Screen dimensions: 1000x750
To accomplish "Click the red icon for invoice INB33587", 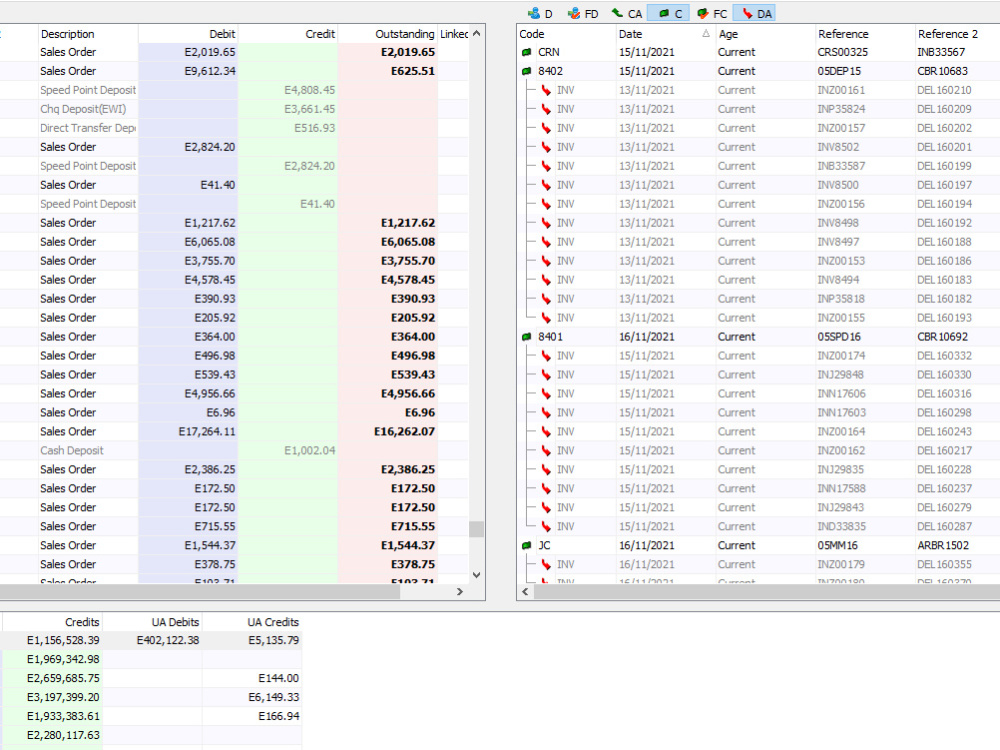I will coord(546,166).
